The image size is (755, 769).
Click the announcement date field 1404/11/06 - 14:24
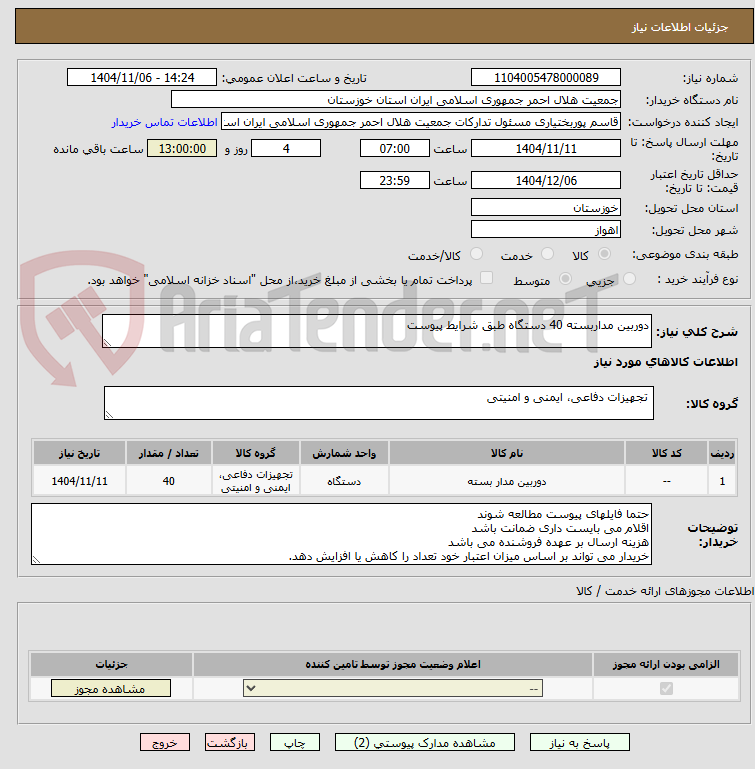click(x=142, y=77)
